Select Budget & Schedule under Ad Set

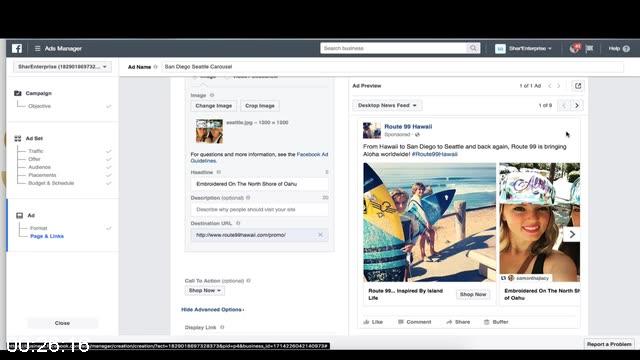(51, 183)
